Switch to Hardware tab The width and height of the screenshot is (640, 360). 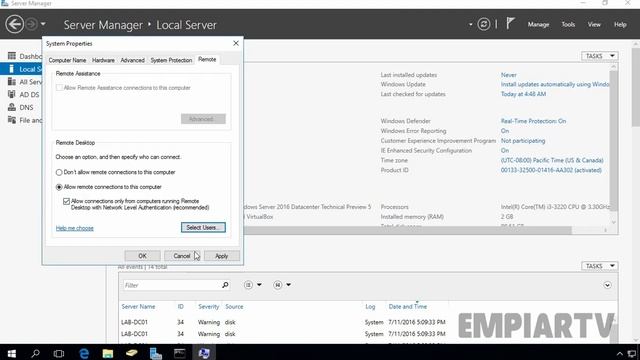[x=103, y=60]
